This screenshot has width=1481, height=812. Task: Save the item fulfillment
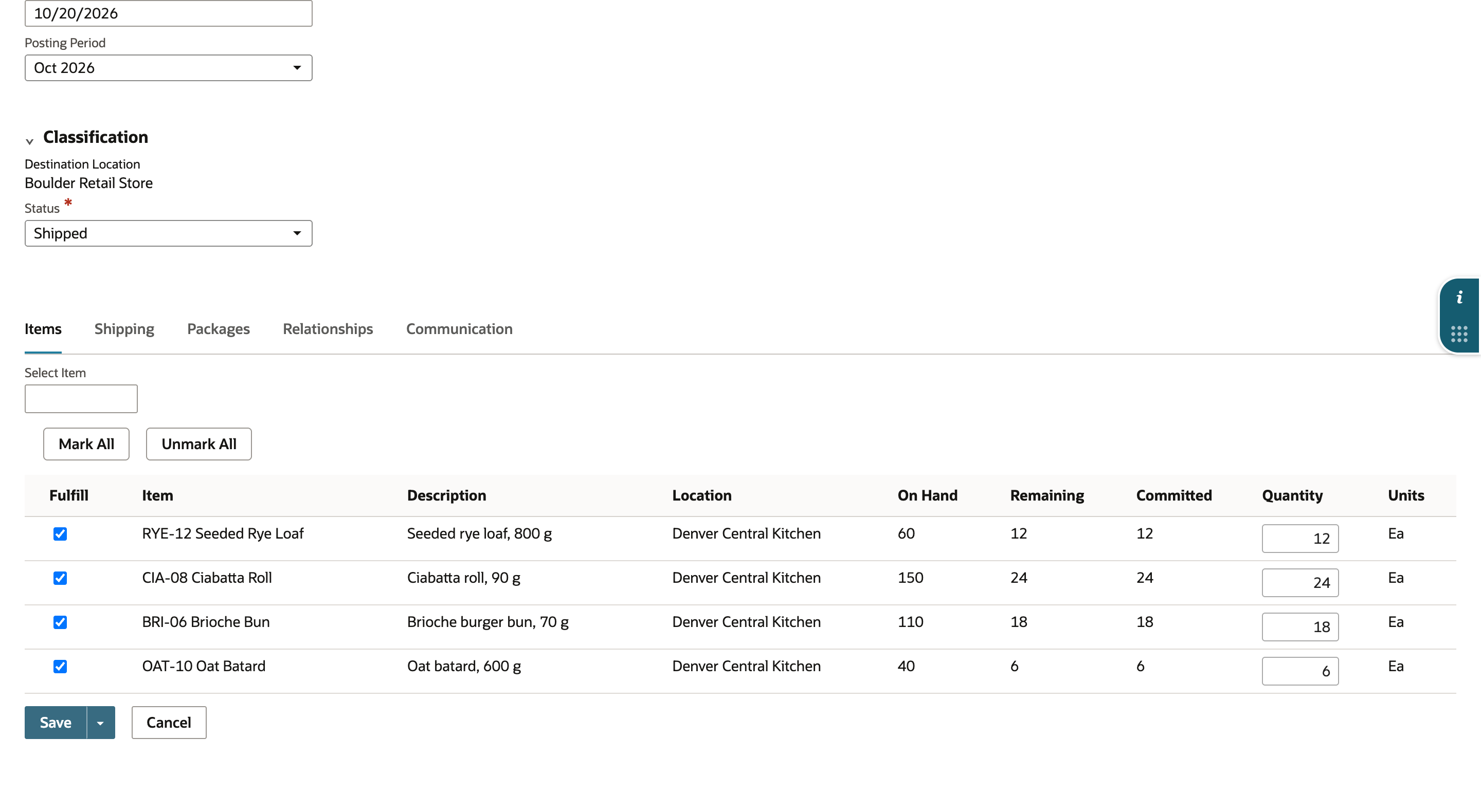tap(56, 723)
